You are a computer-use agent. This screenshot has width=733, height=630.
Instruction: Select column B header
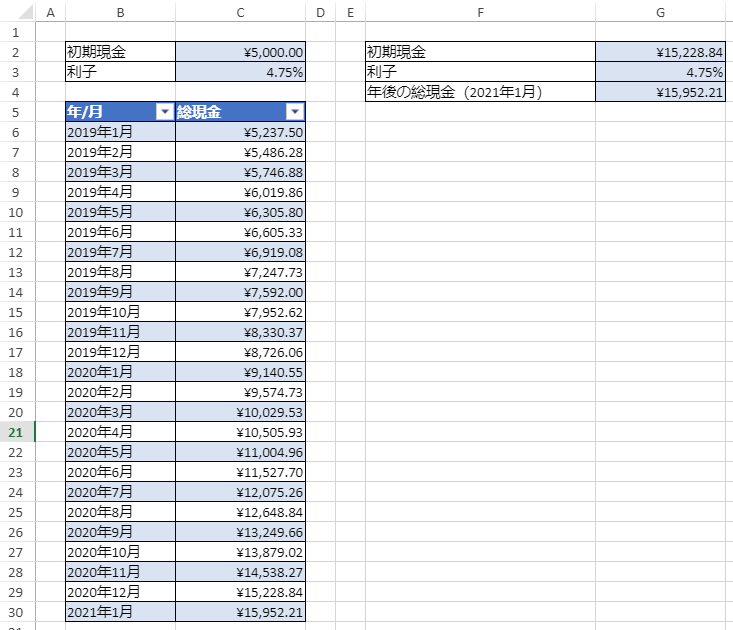[x=120, y=12]
